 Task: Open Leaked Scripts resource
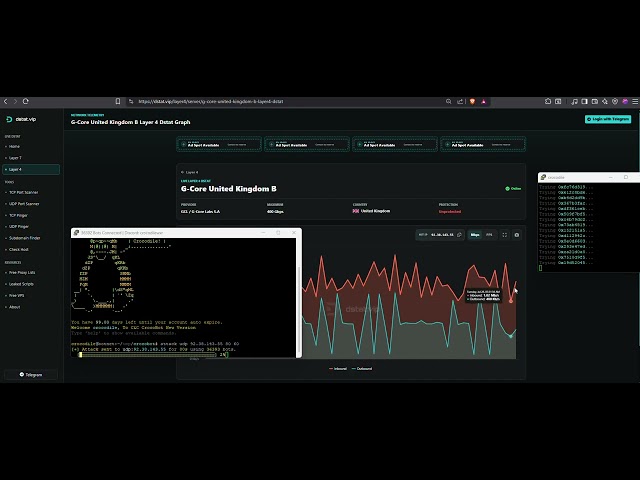[x=21, y=284]
